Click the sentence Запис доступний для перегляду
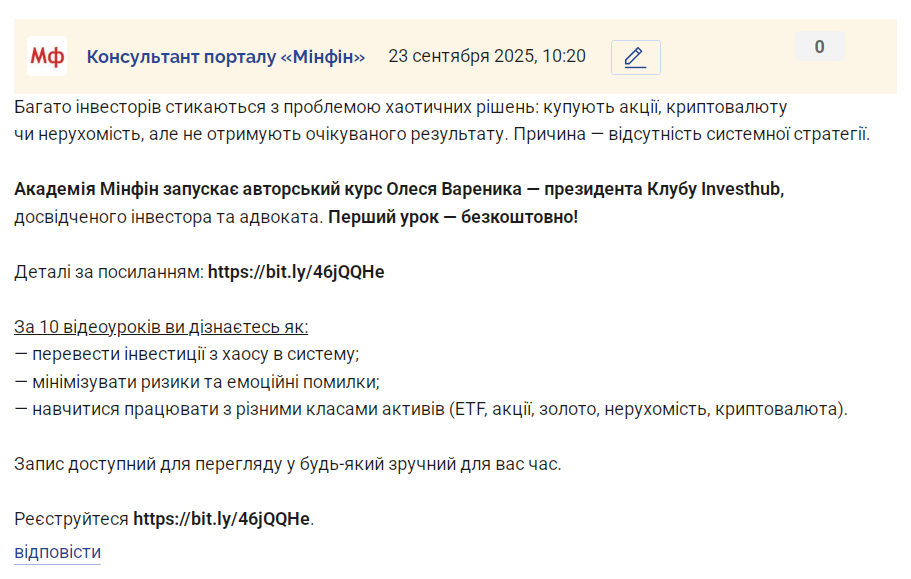 click(x=288, y=464)
